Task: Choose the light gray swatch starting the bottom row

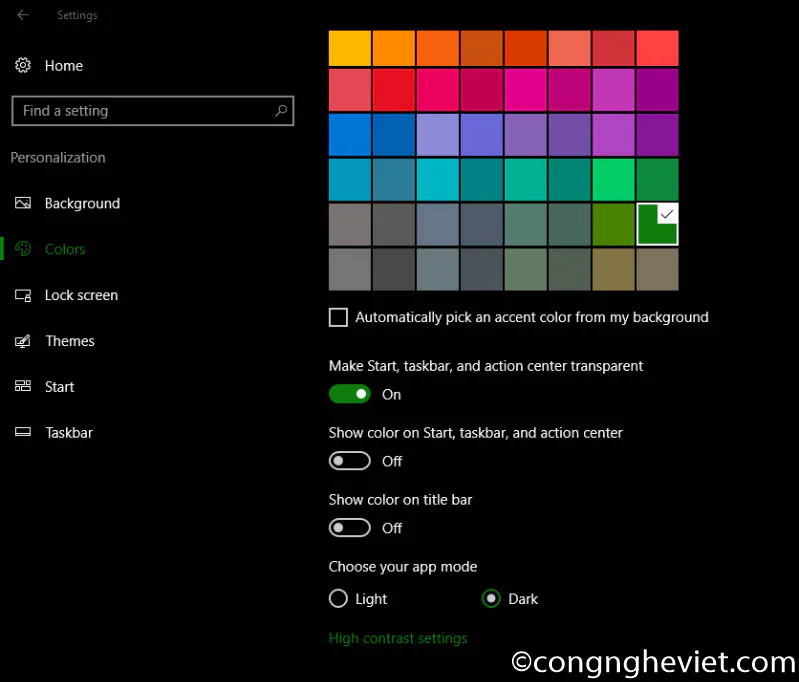Action: tap(350, 269)
